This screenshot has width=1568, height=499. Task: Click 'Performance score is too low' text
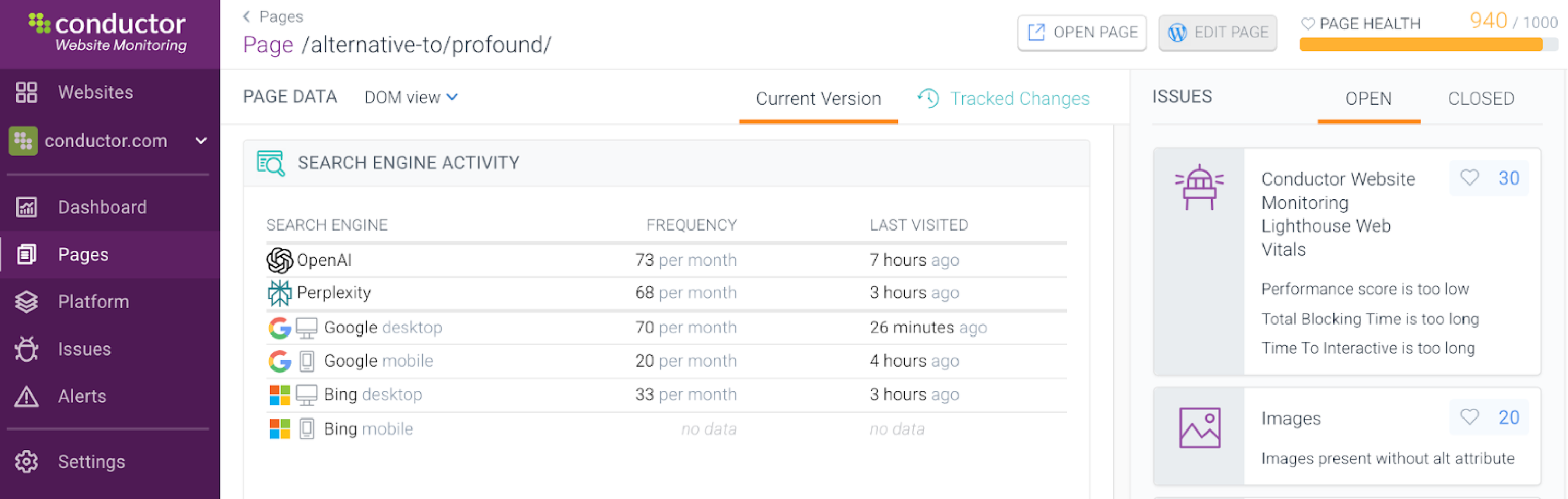click(1365, 289)
